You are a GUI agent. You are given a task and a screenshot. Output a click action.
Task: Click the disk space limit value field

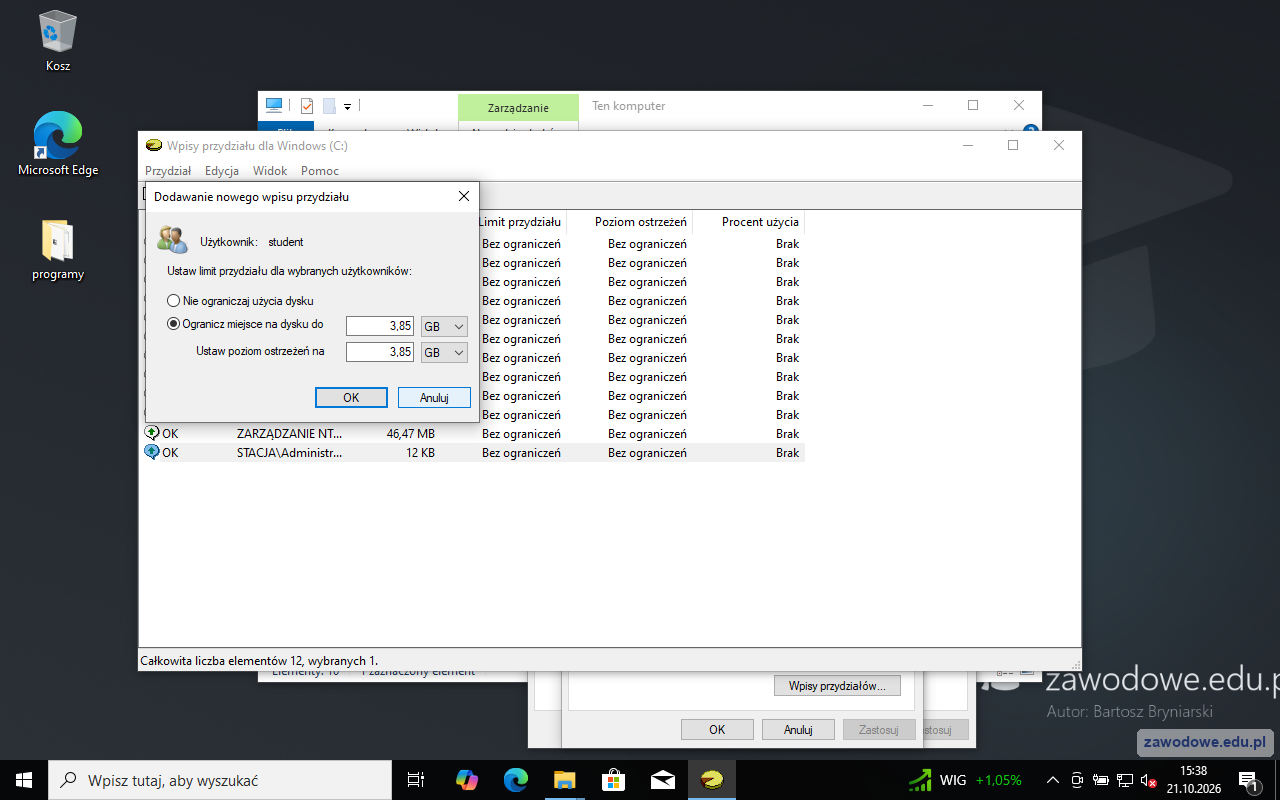[x=380, y=326]
